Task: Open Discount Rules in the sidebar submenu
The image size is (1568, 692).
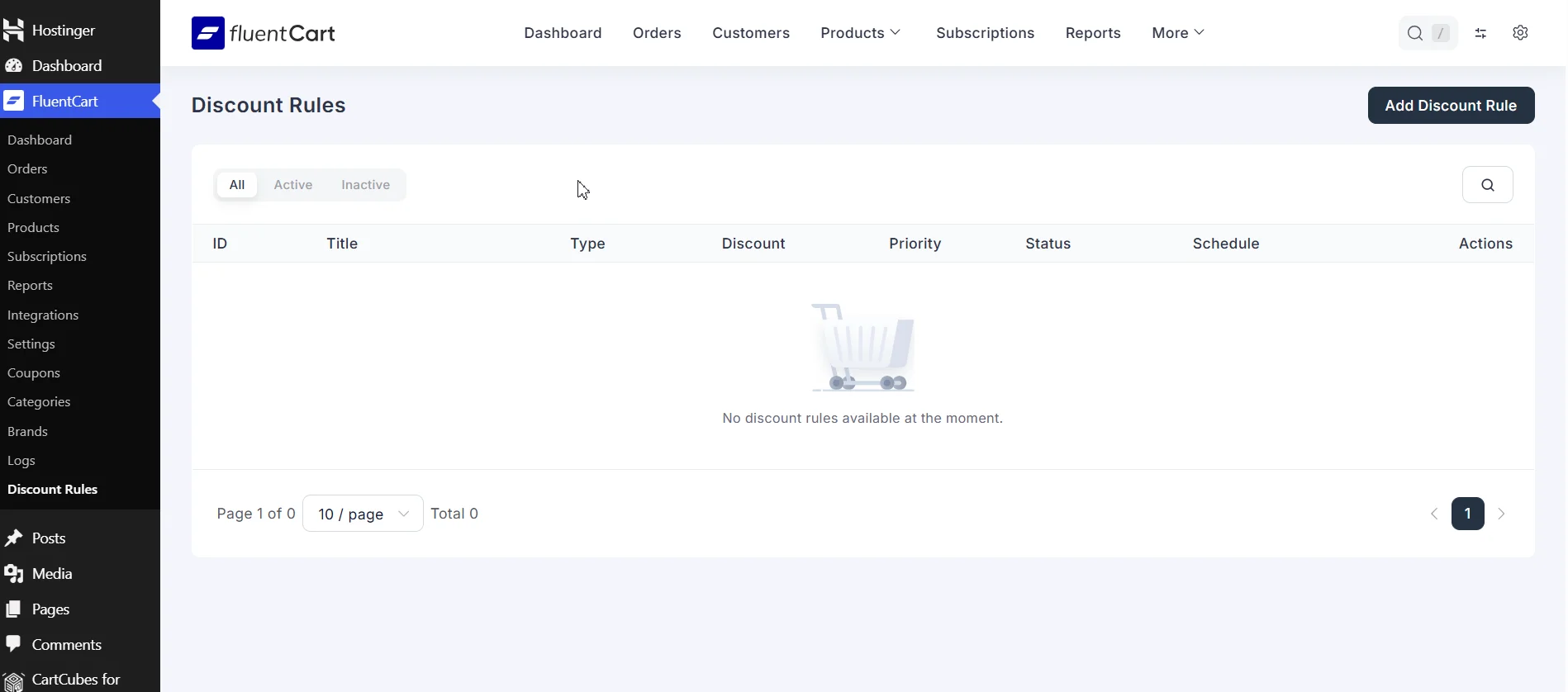Action: (53, 490)
